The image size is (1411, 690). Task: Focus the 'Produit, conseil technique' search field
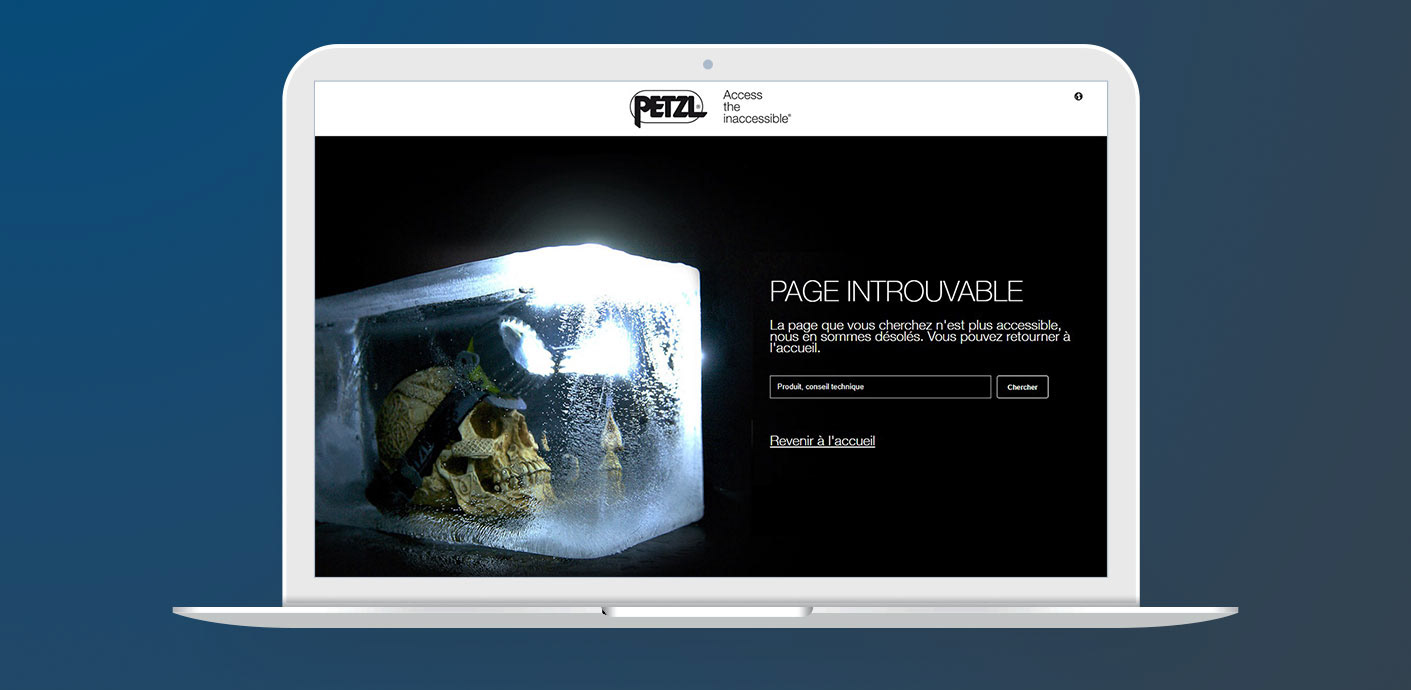click(x=880, y=387)
